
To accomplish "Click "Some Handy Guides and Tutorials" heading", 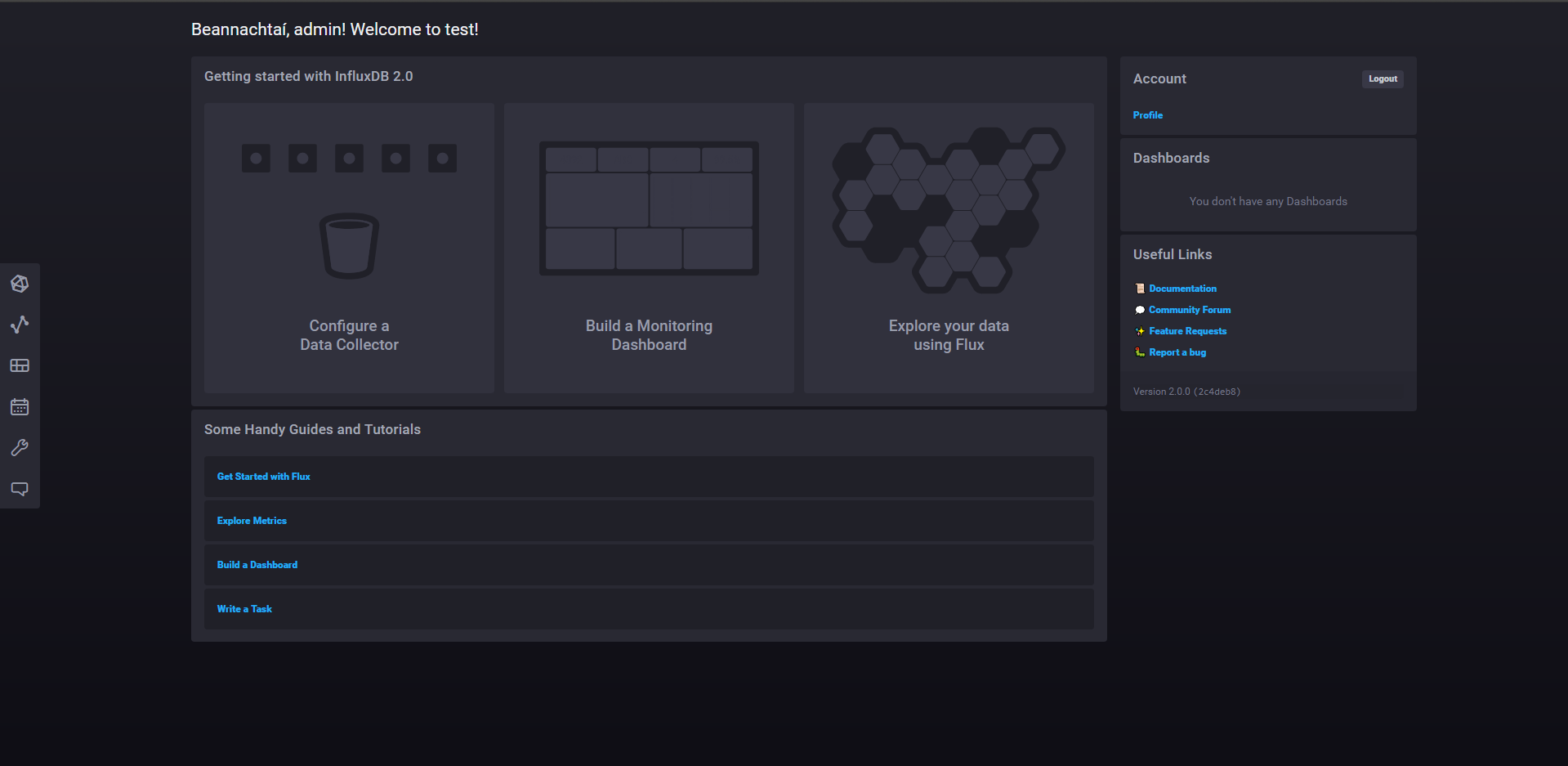I will tap(312, 429).
